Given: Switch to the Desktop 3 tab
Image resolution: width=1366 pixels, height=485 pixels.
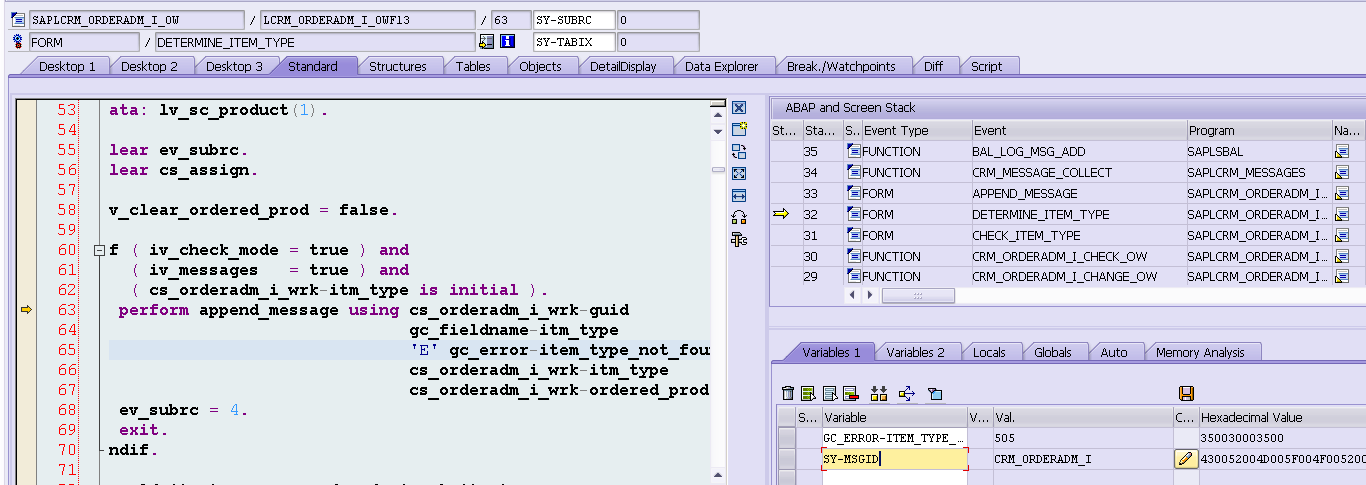Looking at the screenshot, I should [x=234, y=66].
